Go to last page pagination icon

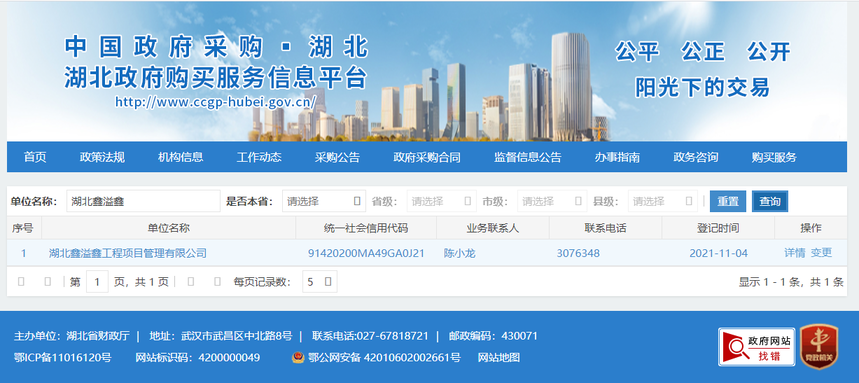click(217, 282)
